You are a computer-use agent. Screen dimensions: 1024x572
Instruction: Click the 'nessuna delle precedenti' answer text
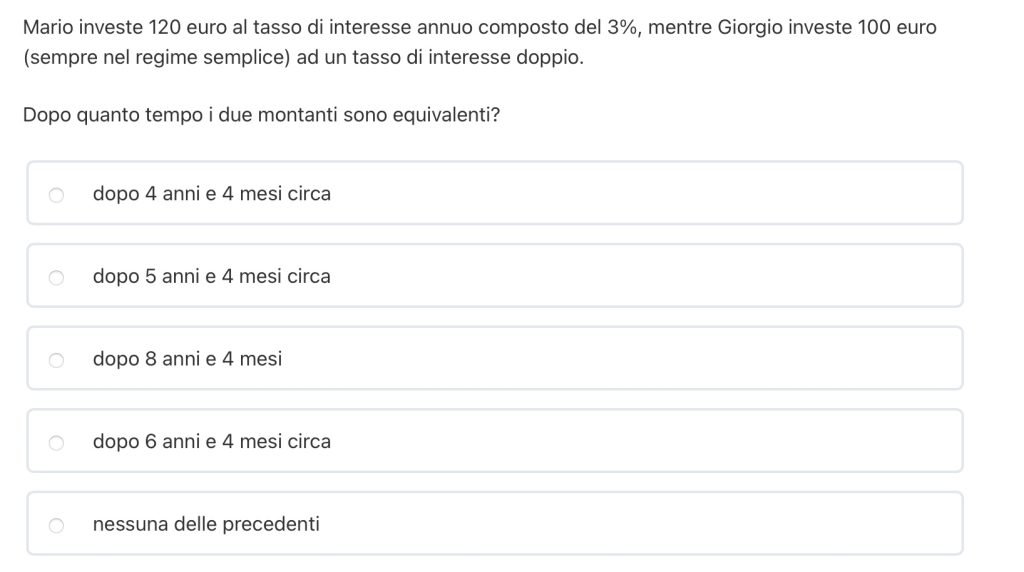coord(206,524)
